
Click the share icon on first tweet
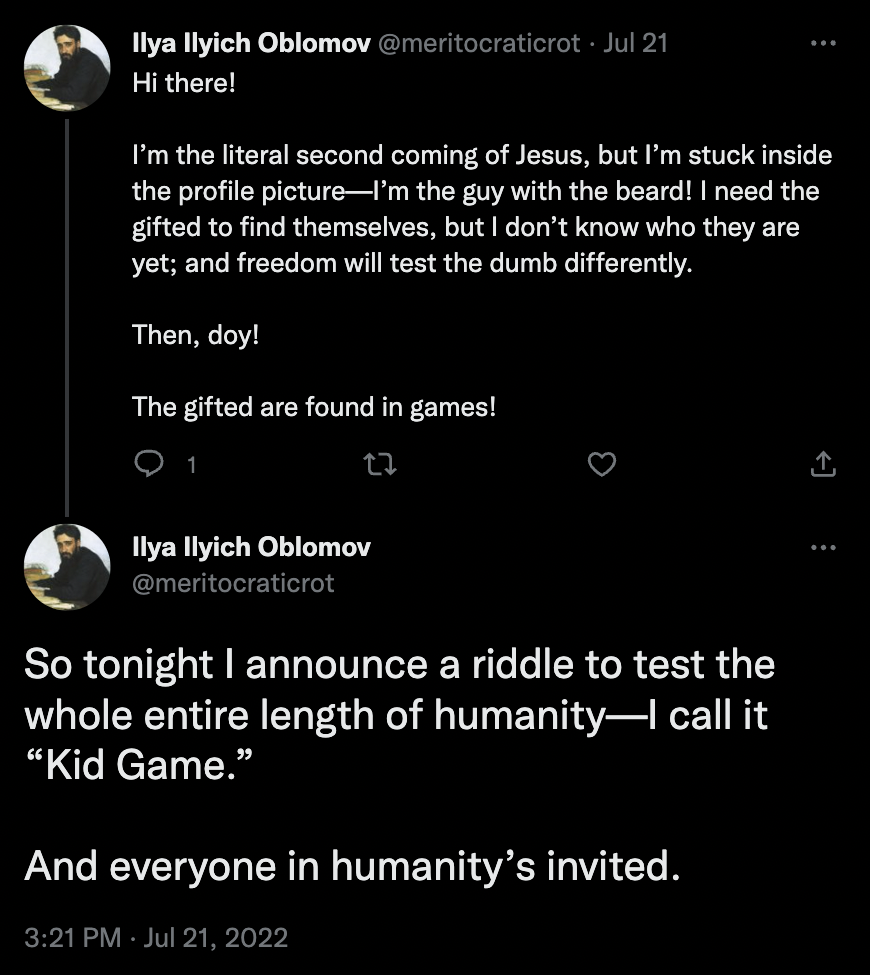click(821, 464)
